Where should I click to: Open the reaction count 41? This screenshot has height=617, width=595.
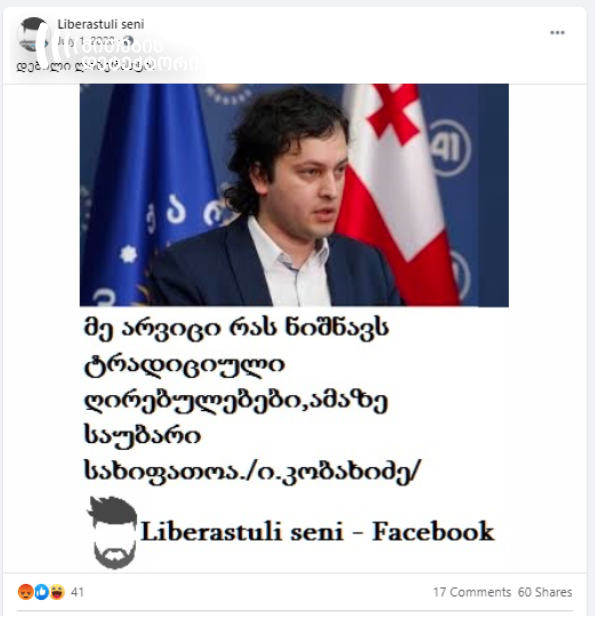[77, 592]
